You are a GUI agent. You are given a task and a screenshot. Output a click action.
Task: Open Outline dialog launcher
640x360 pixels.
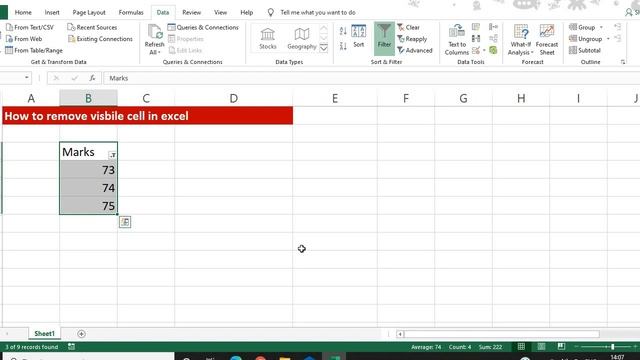point(623,62)
